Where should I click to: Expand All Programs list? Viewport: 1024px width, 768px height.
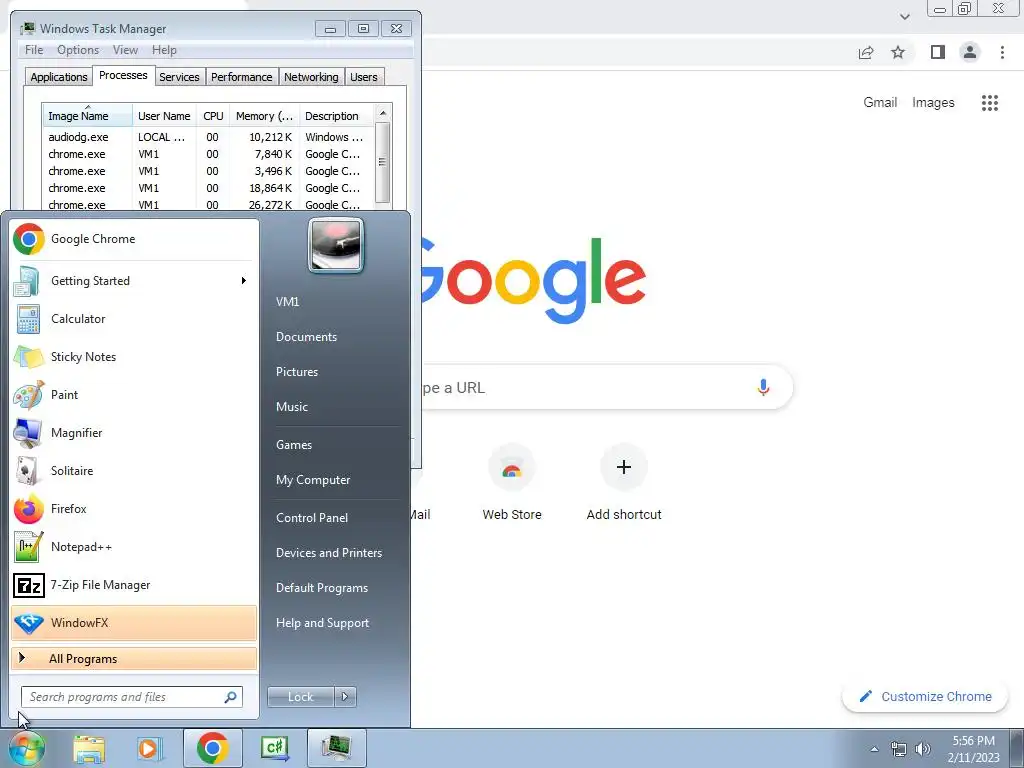(x=134, y=659)
